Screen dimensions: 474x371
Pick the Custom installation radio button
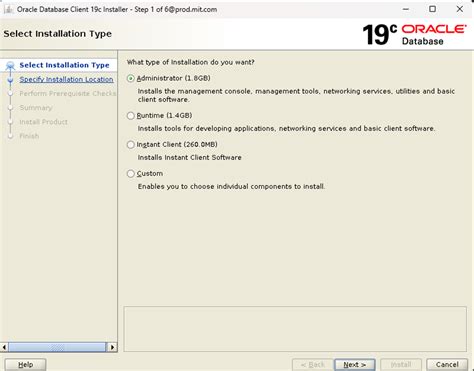(x=131, y=174)
